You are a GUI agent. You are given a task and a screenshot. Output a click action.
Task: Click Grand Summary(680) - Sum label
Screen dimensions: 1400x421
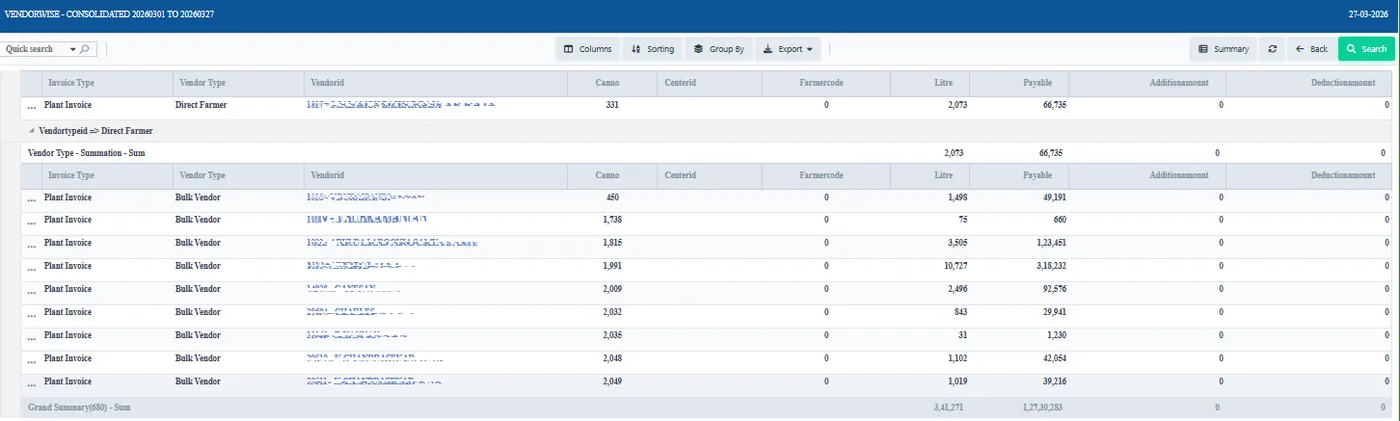point(79,408)
